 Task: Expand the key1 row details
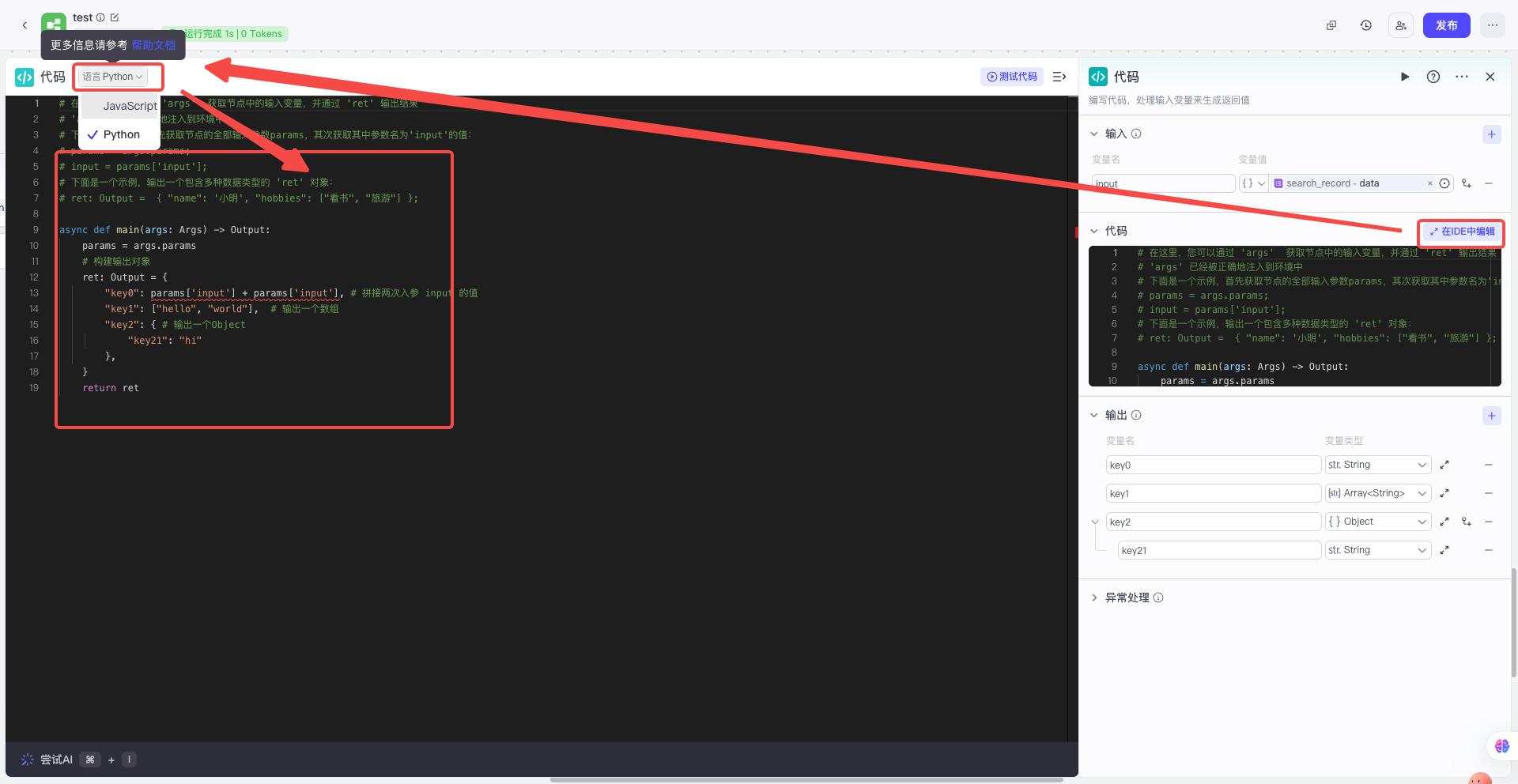1444,493
